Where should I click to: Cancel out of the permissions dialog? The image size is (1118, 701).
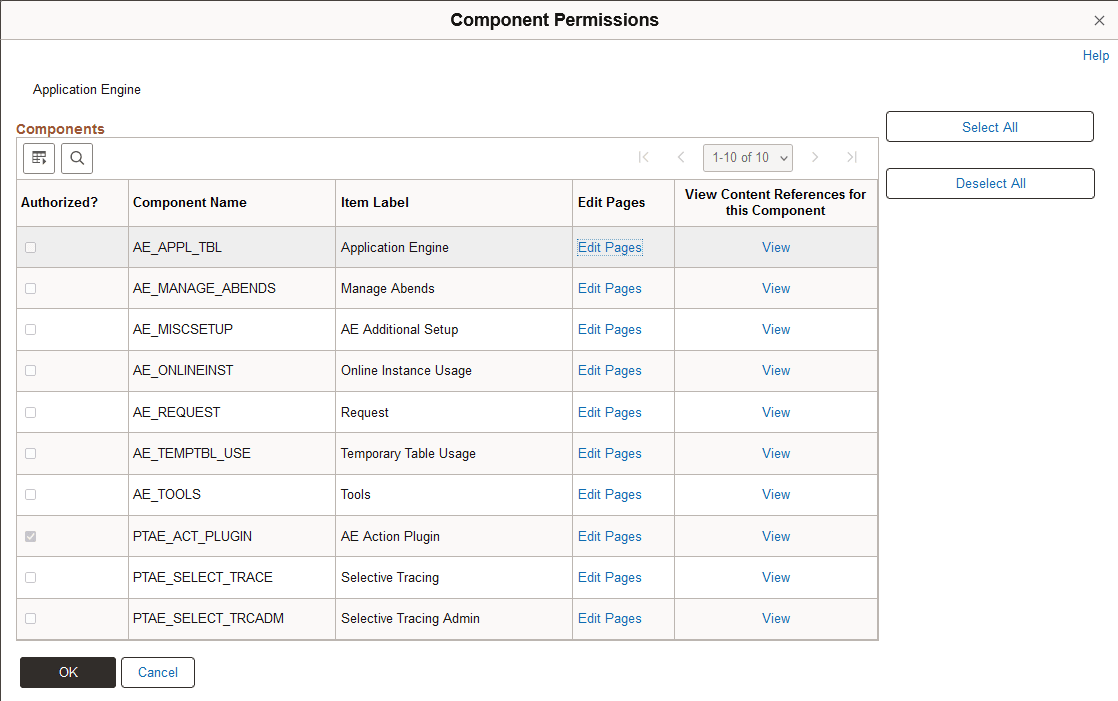point(157,672)
